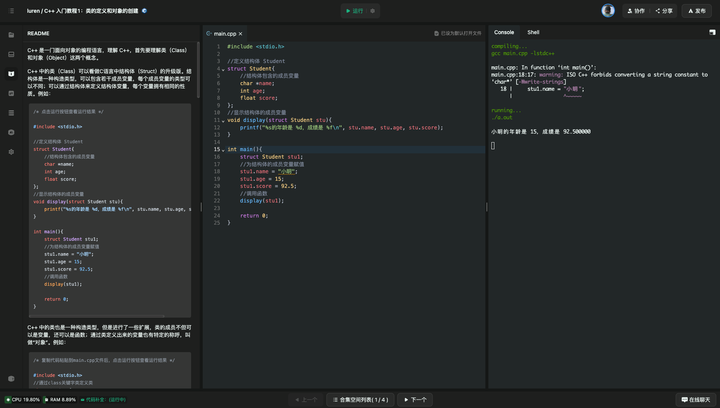This screenshot has height=408, width=720.
Task: Click the hamburger menu icon at top-left
Action: click(x=11, y=11)
